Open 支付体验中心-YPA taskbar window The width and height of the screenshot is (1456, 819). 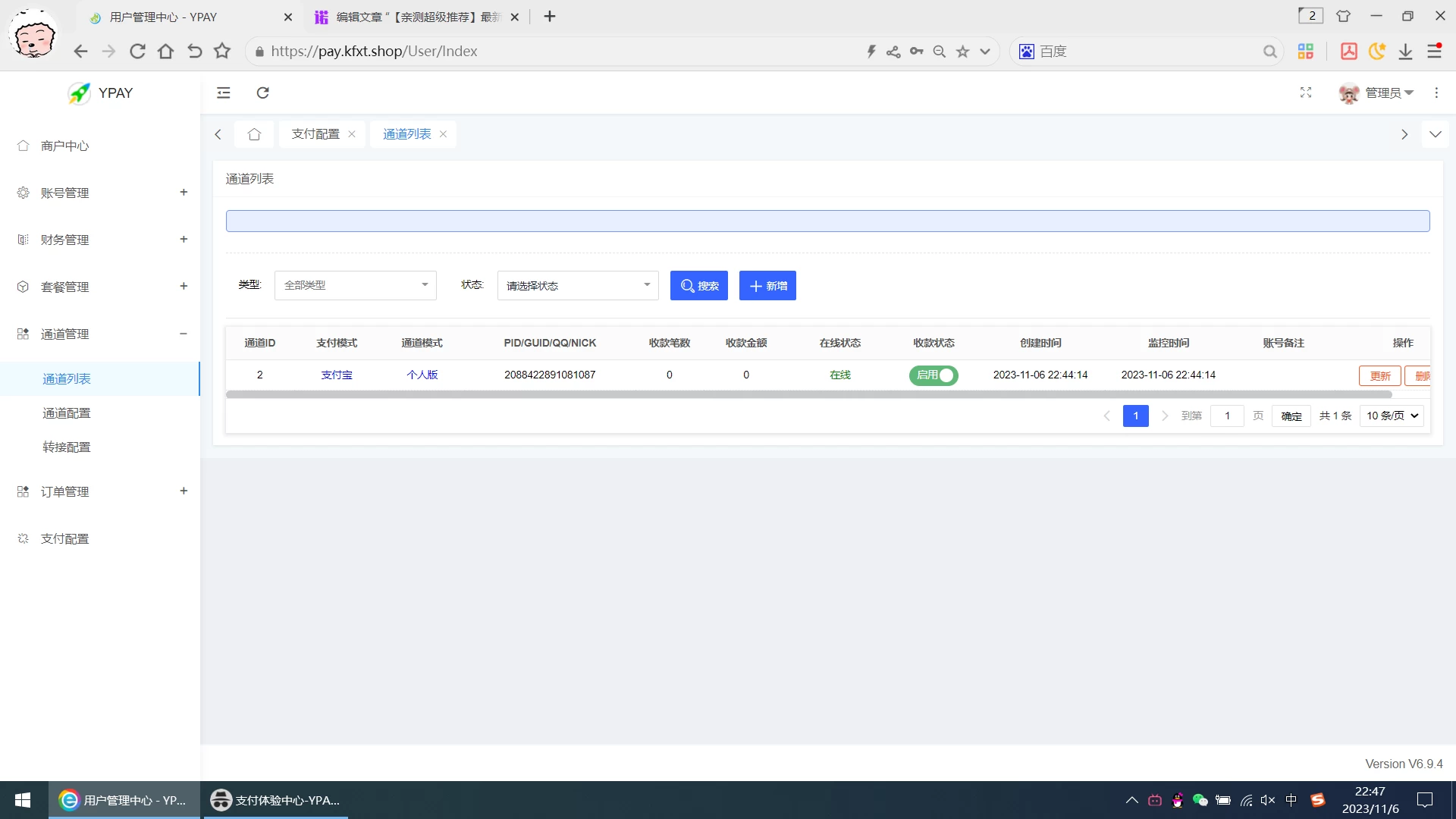pos(275,800)
